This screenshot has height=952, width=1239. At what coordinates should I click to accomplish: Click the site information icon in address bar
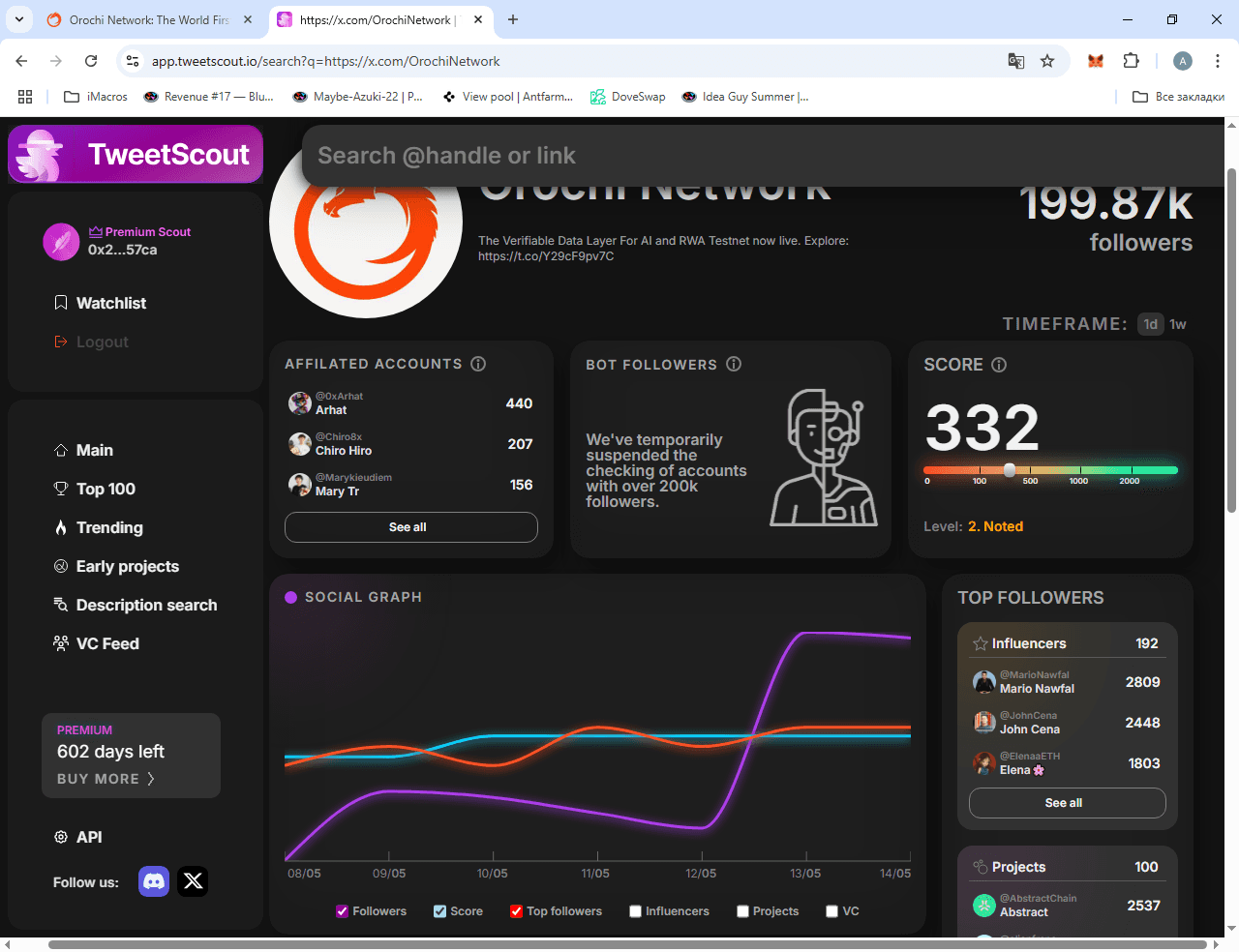[133, 61]
